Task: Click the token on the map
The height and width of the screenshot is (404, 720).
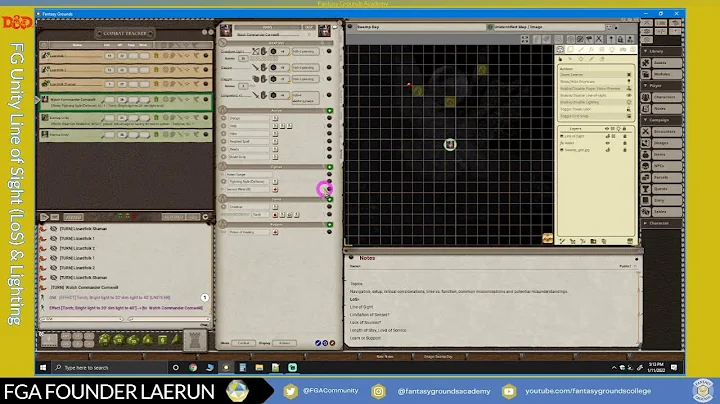Action: coord(450,145)
